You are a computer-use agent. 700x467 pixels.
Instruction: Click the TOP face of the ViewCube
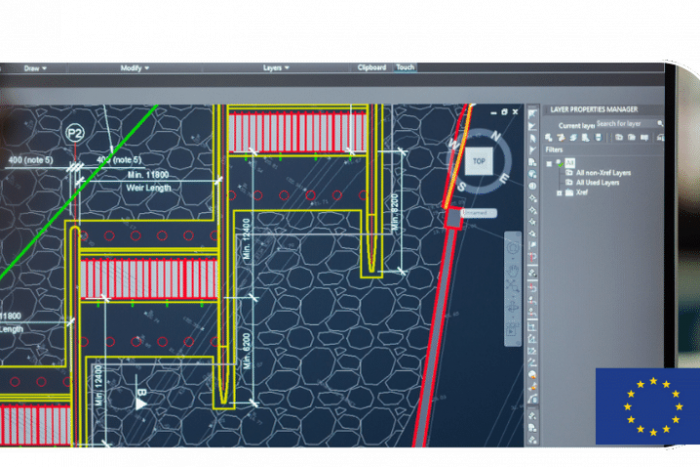tap(479, 161)
